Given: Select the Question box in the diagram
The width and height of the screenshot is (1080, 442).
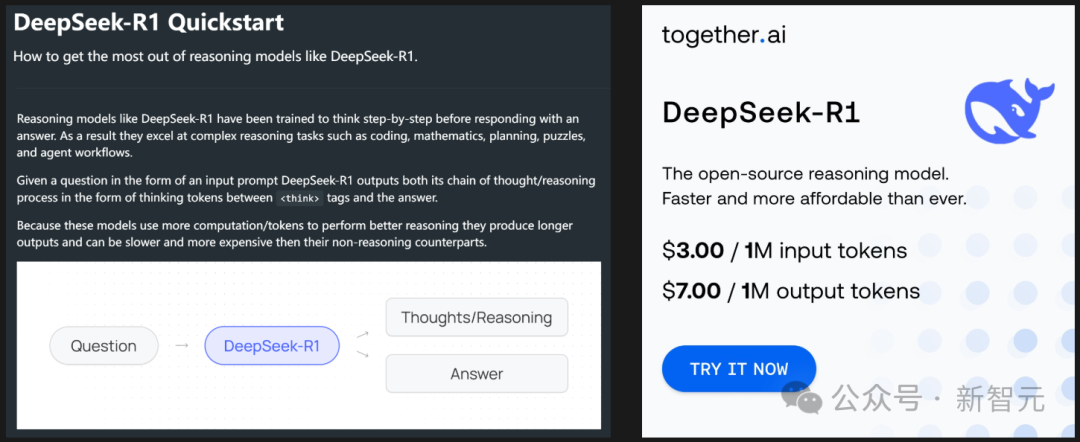Looking at the screenshot, I should click(x=104, y=346).
